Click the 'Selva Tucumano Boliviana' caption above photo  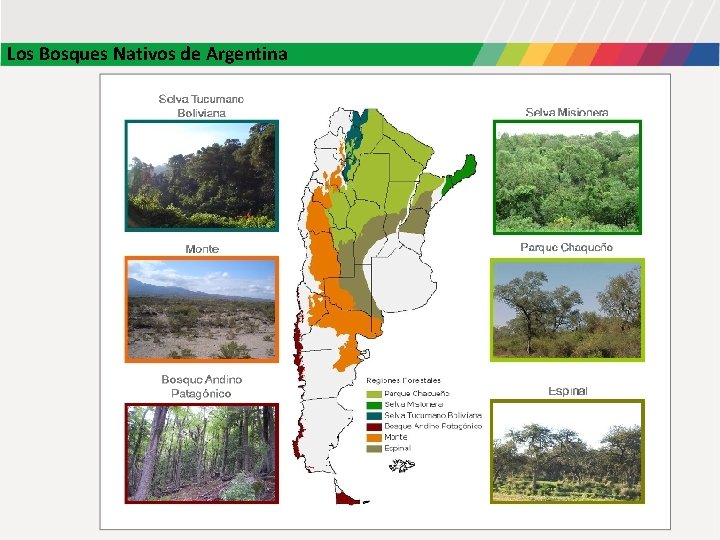tap(202, 106)
